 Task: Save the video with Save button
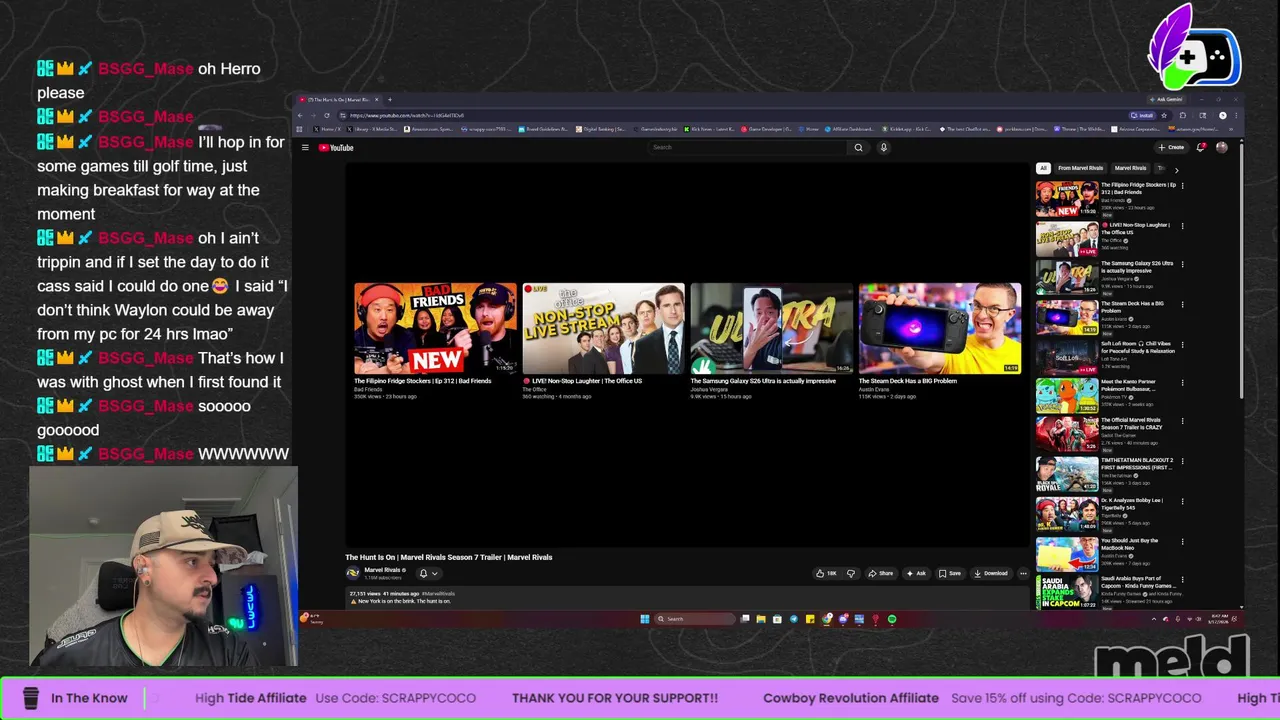(950, 573)
